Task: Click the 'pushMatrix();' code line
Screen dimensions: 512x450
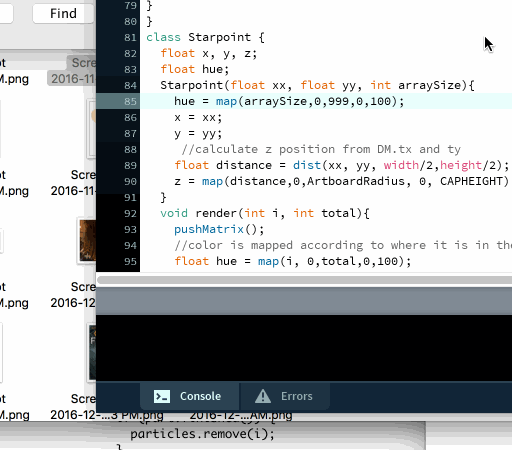Action: (x=219, y=229)
